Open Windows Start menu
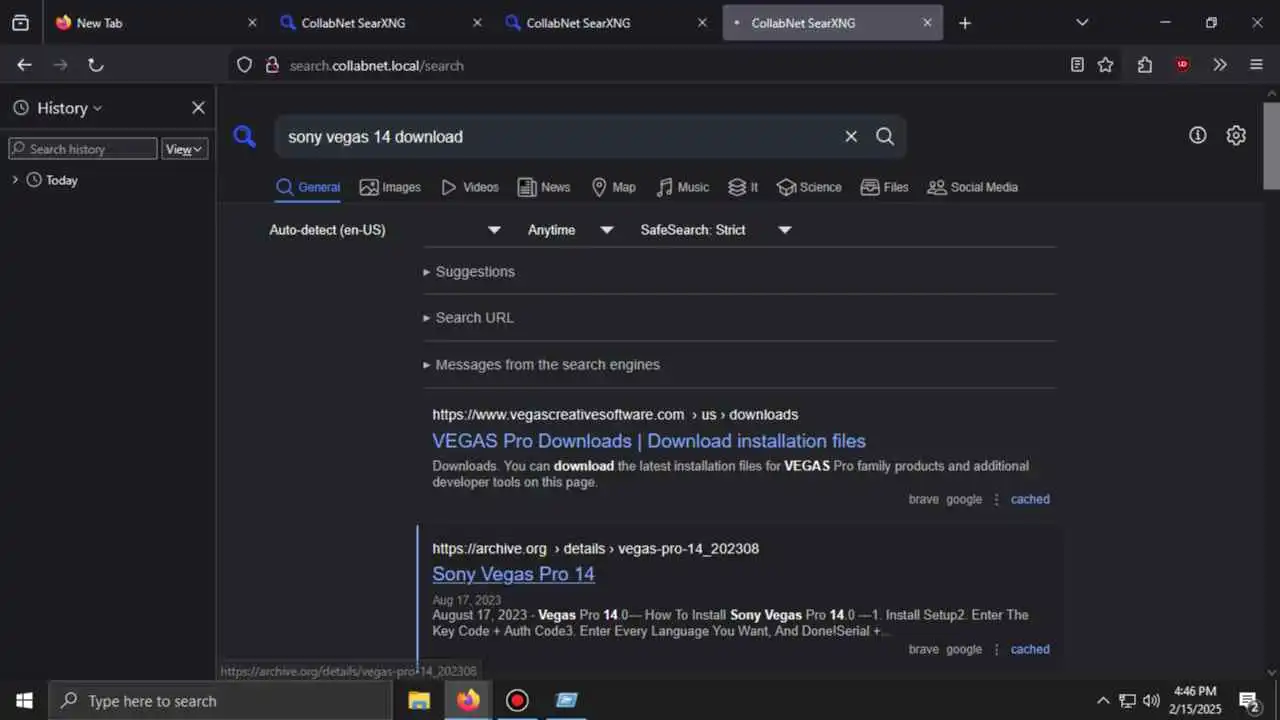 point(24,701)
